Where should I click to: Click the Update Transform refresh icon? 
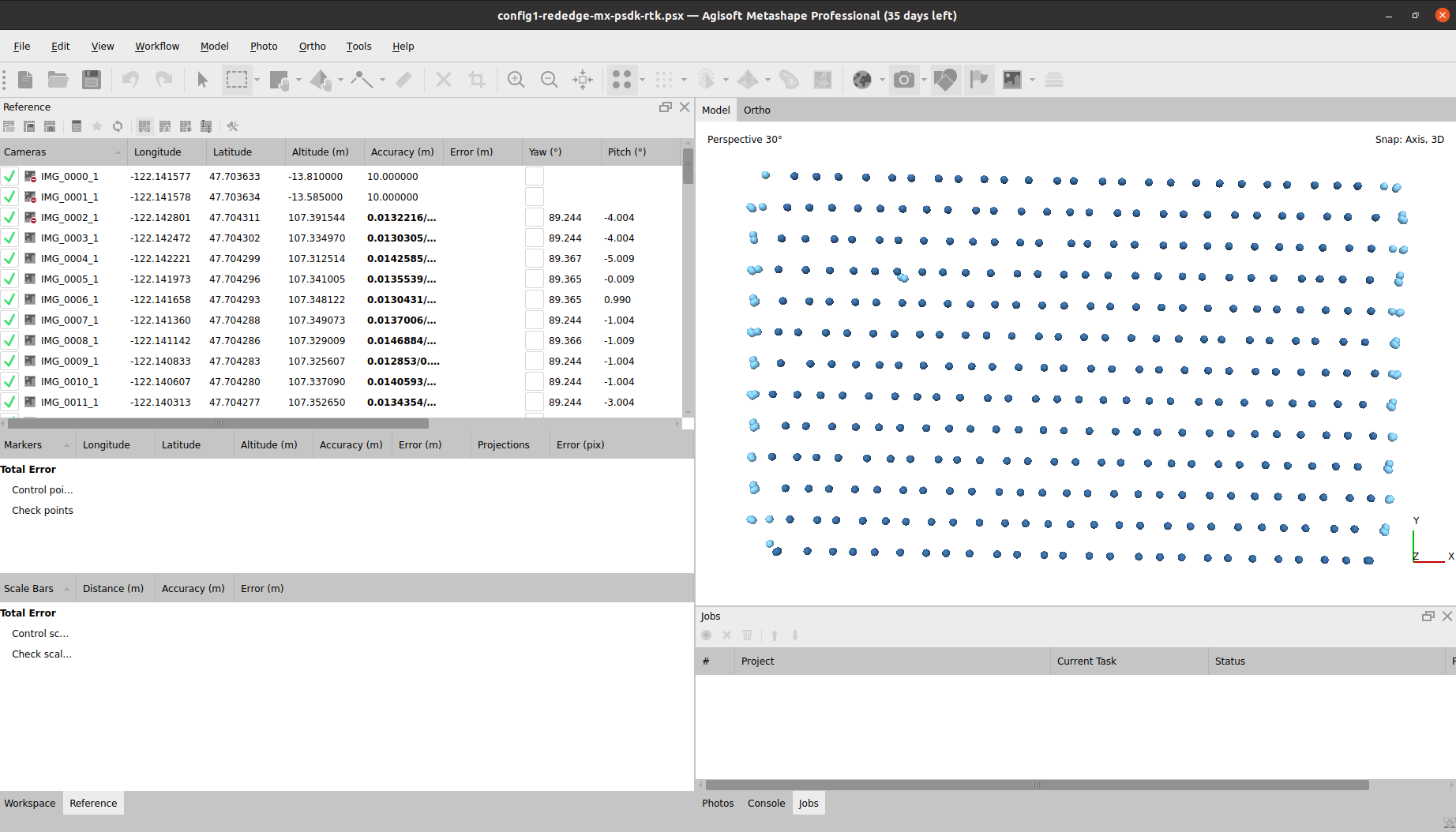click(x=118, y=126)
